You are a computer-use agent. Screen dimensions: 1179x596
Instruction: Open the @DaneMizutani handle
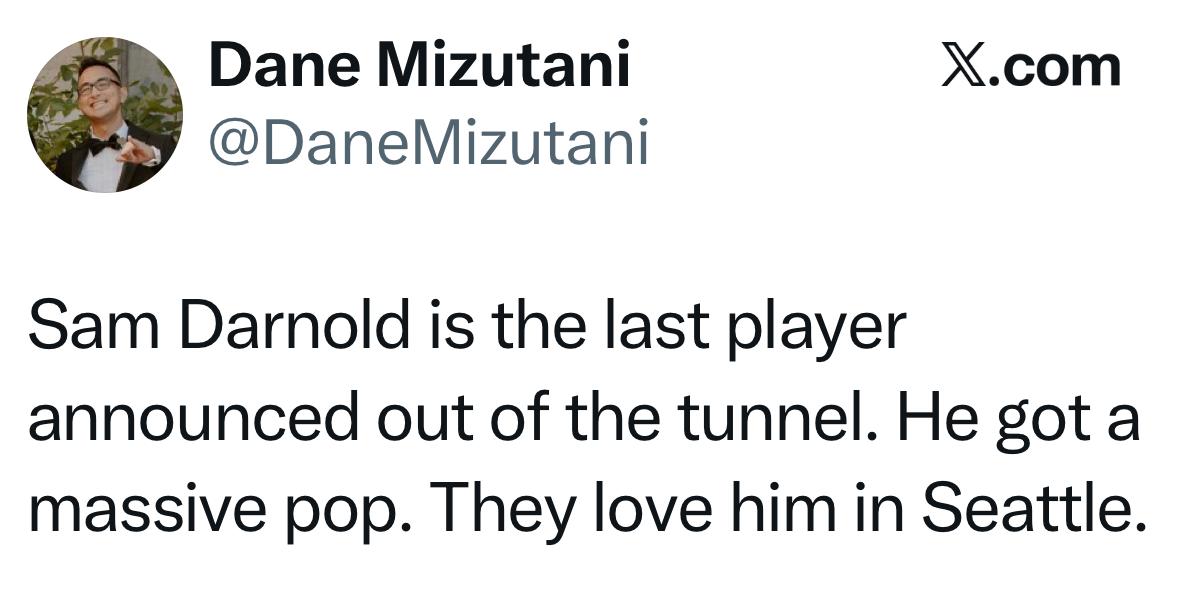pyautogui.click(x=428, y=142)
